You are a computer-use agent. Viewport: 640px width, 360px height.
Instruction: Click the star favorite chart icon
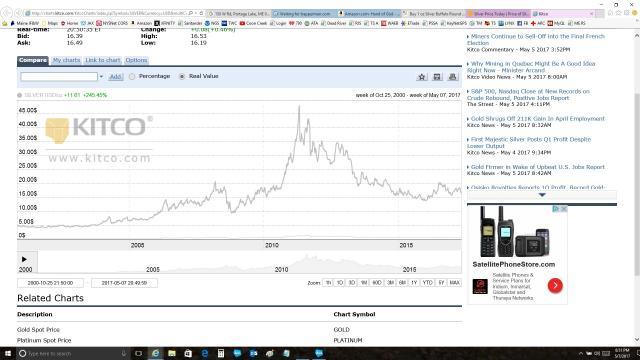[x=422, y=77]
